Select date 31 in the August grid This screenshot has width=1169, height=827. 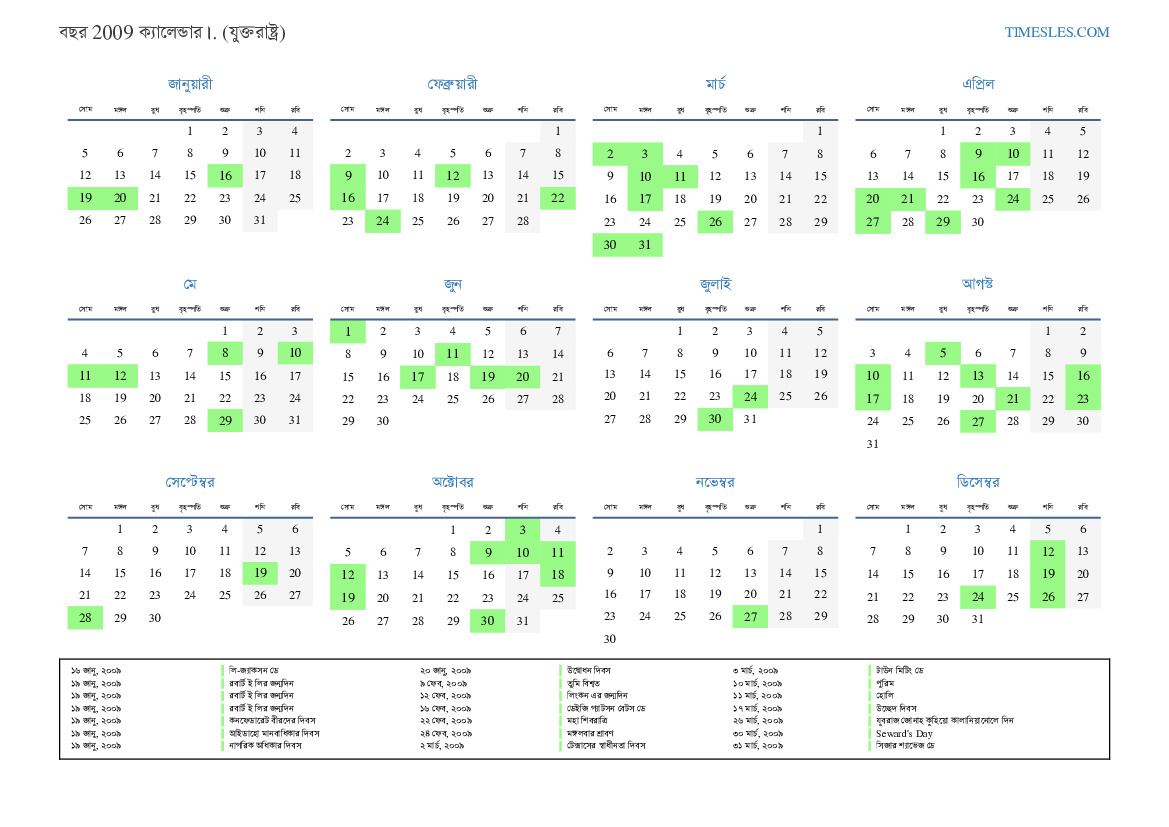coord(872,444)
